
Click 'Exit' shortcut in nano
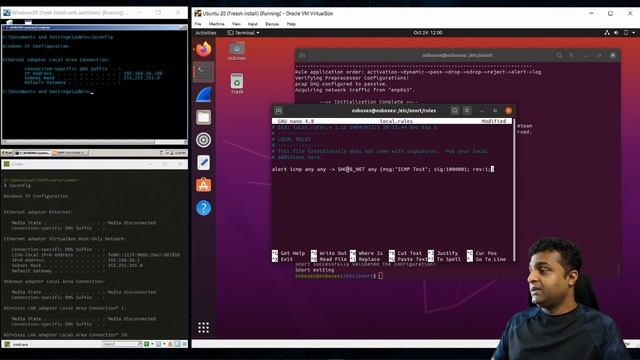coord(282,259)
